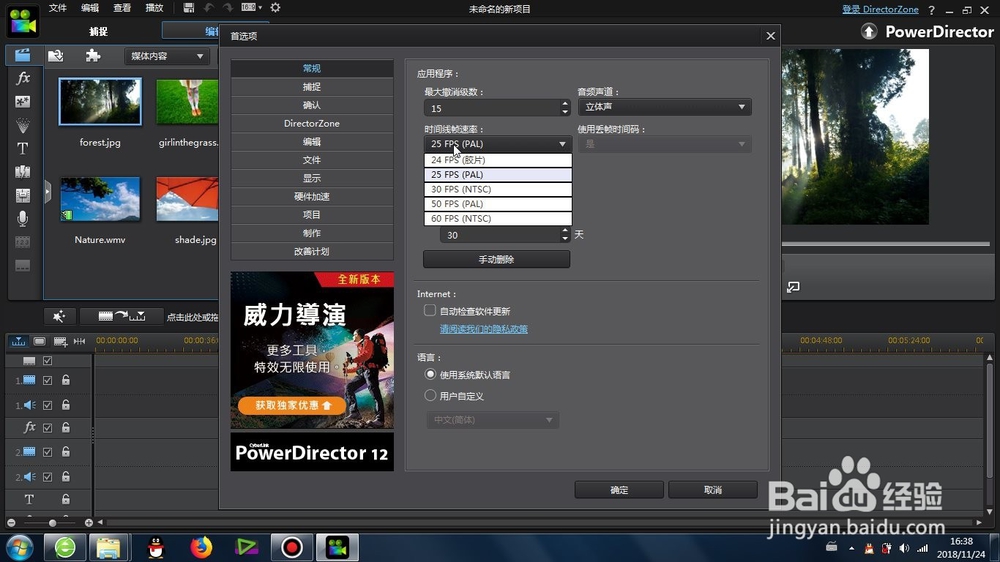The width and height of the screenshot is (1000, 562).
Task: Click the add tracks icon
Action: click(60, 341)
